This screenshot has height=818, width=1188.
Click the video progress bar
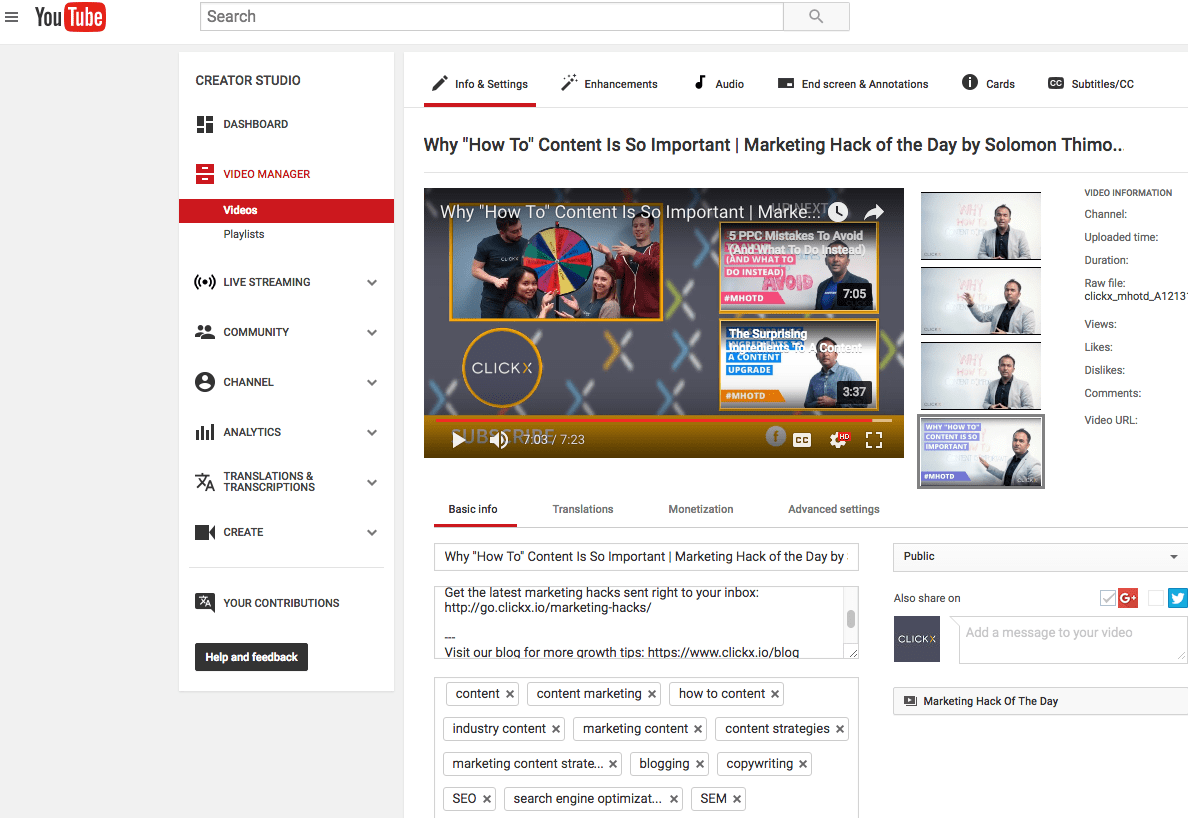(663, 420)
